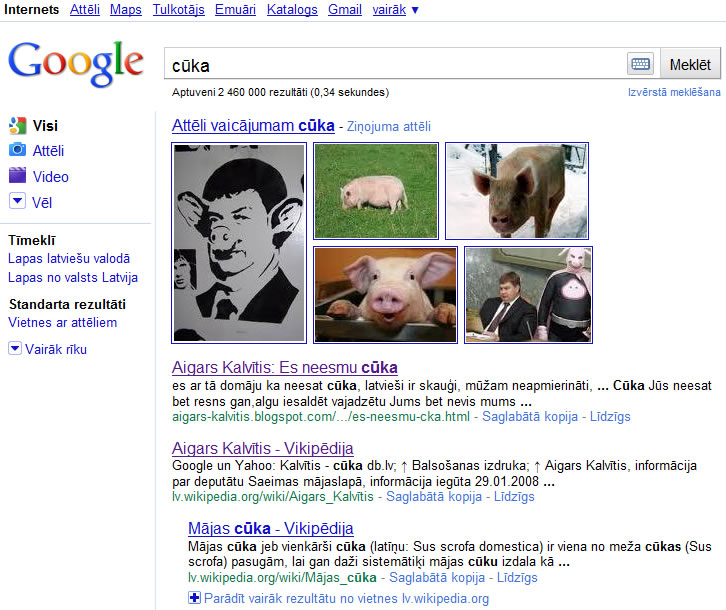The height and width of the screenshot is (610, 726).
Task: Filter by Lapas no valsts Latvija
Action: coord(73,277)
